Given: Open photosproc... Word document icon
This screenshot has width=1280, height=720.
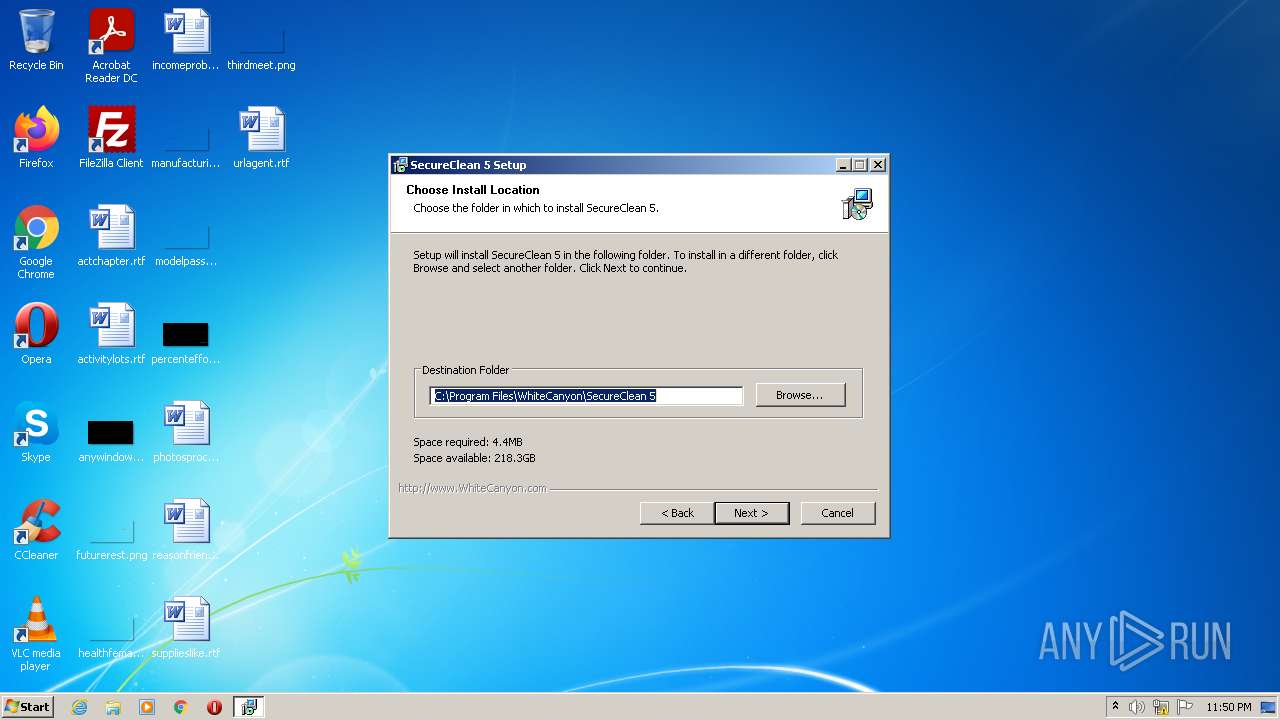Looking at the screenshot, I should pos(186,432).
